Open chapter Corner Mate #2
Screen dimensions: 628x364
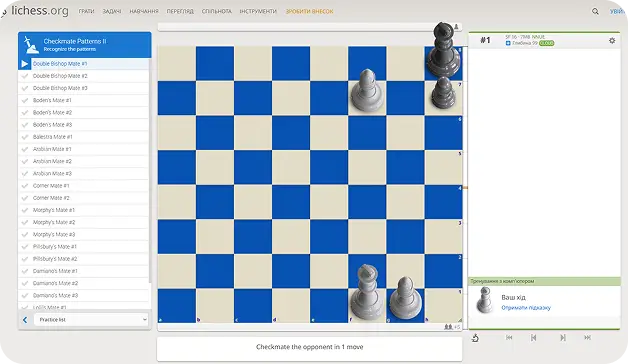(x=84, y=198)
